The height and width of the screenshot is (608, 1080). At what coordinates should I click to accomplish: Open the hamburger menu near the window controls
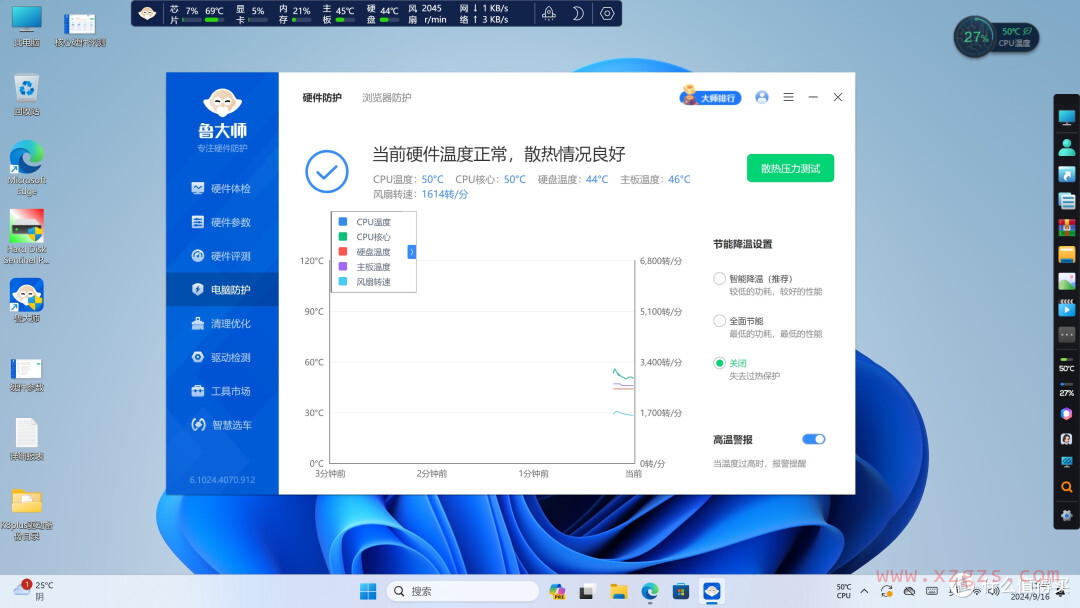(x=788, y=97)
